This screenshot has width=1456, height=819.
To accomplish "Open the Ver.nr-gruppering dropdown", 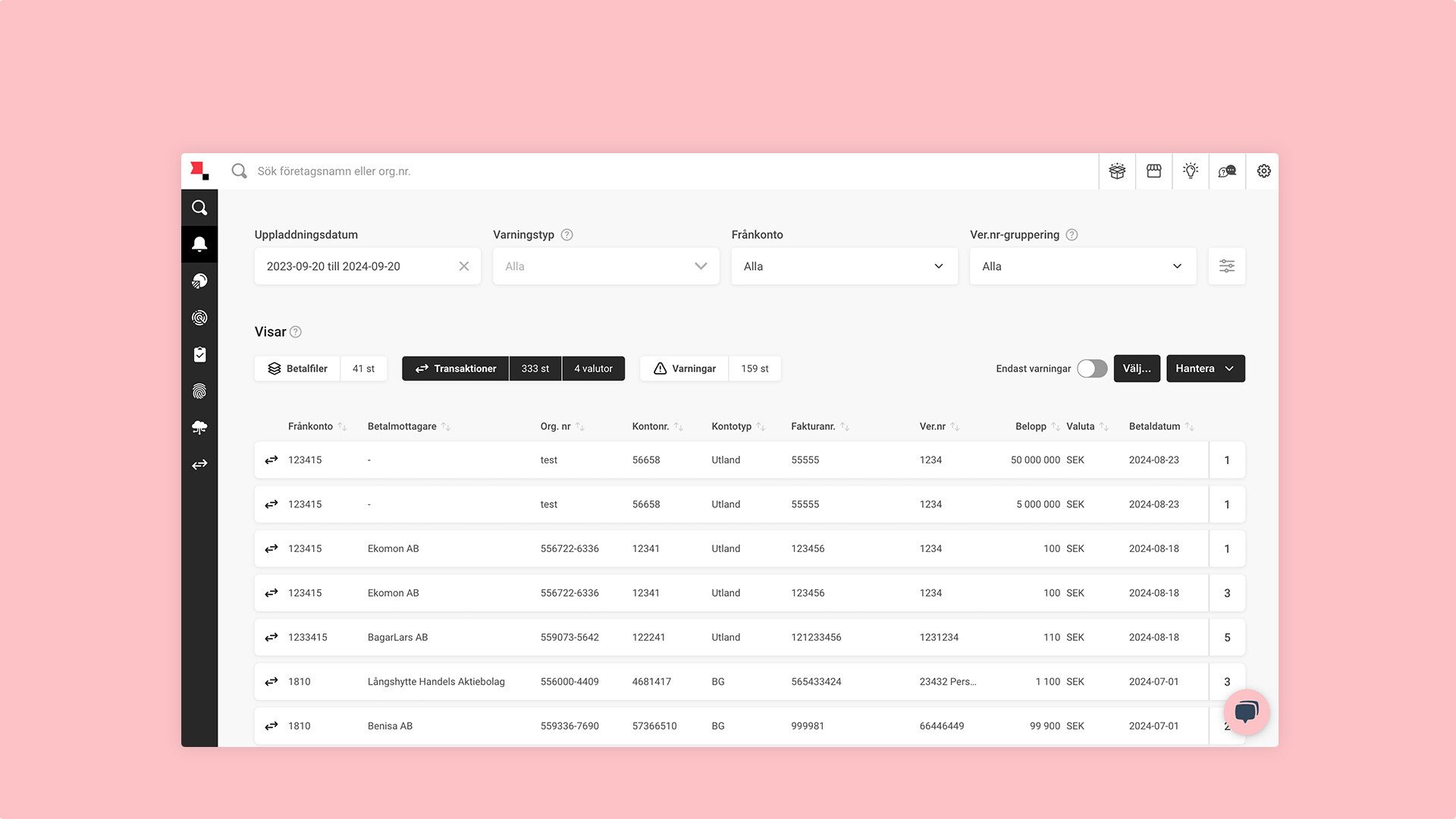I will click(1083, 266).
